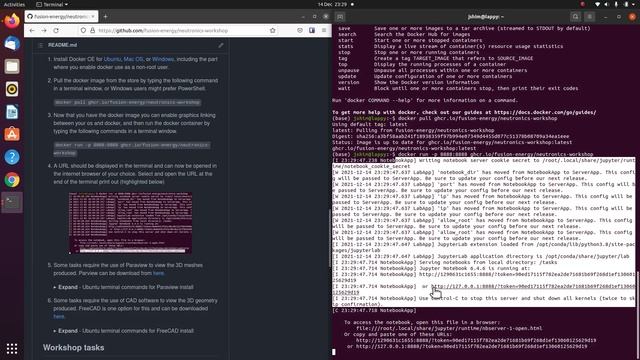
Task: Open a new Firefox tab
Action: pos(105,17)
